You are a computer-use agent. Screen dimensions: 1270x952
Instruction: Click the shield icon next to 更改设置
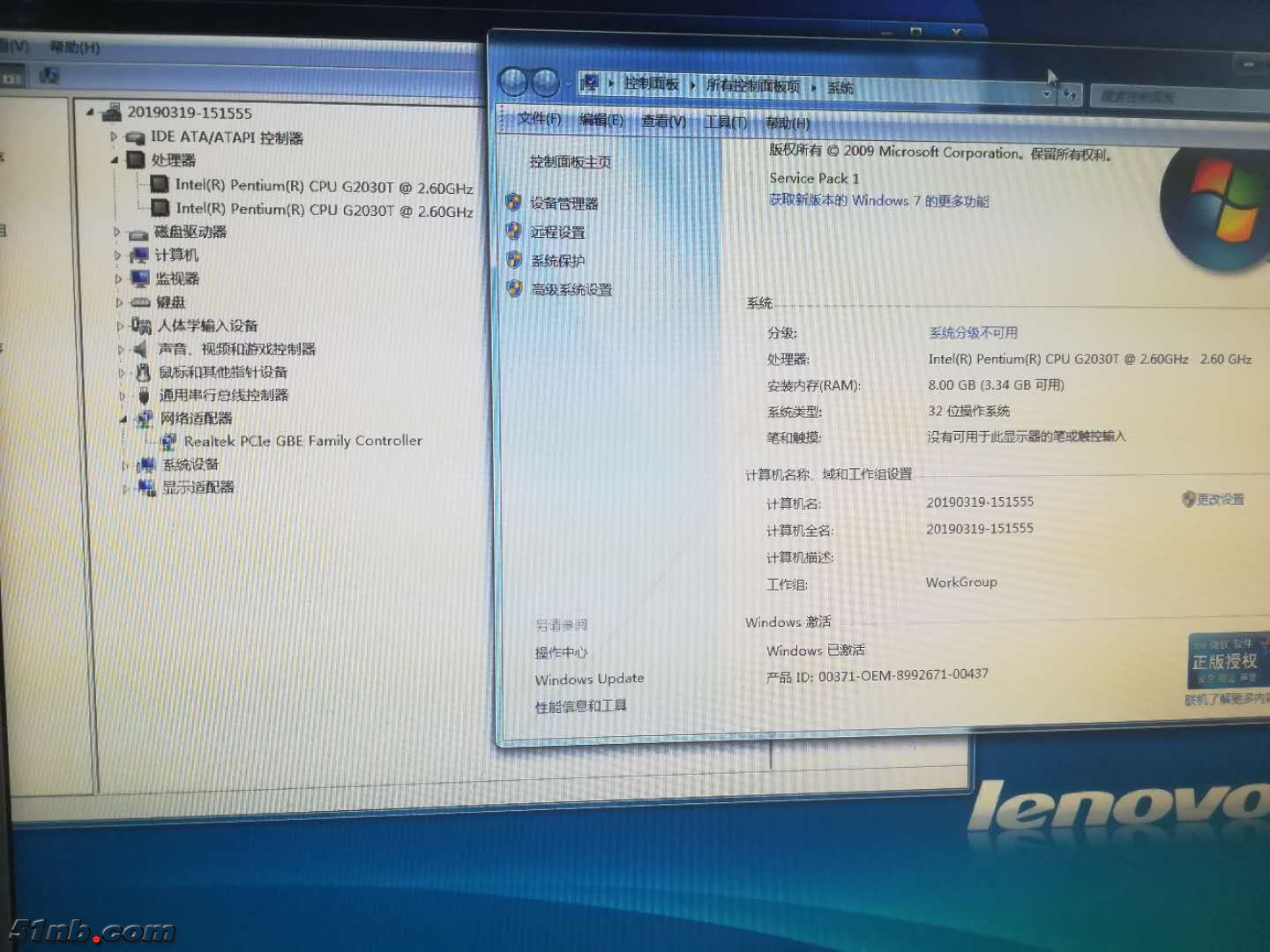point(1187,500)
